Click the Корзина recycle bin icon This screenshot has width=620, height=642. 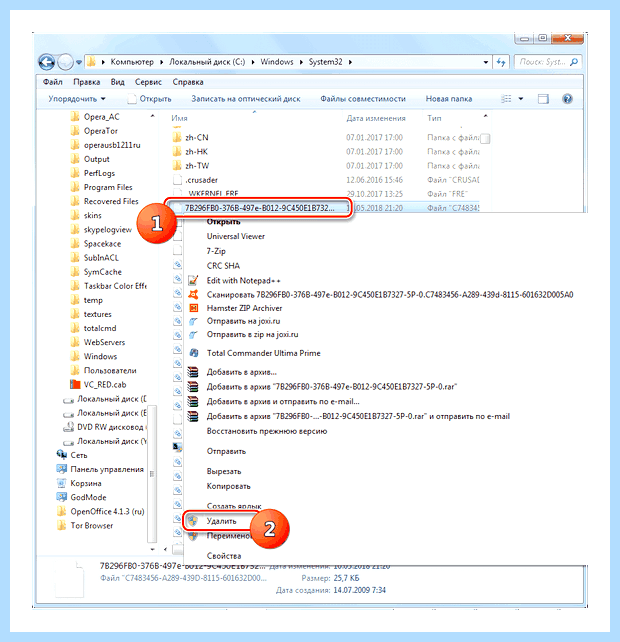pos(61,483)
